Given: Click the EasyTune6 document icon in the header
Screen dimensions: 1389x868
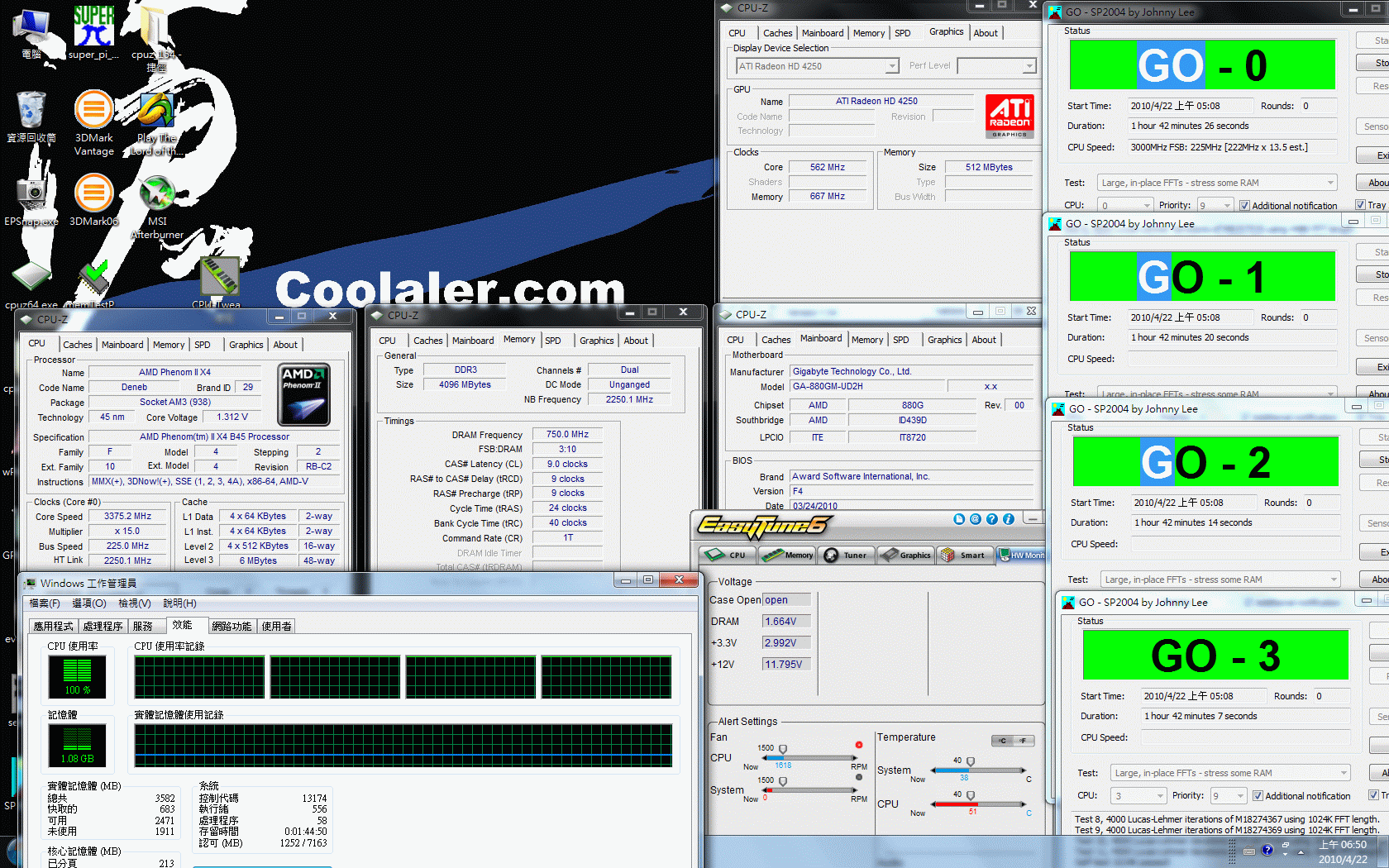Looking at the screenshot, I should pos(959,519).
